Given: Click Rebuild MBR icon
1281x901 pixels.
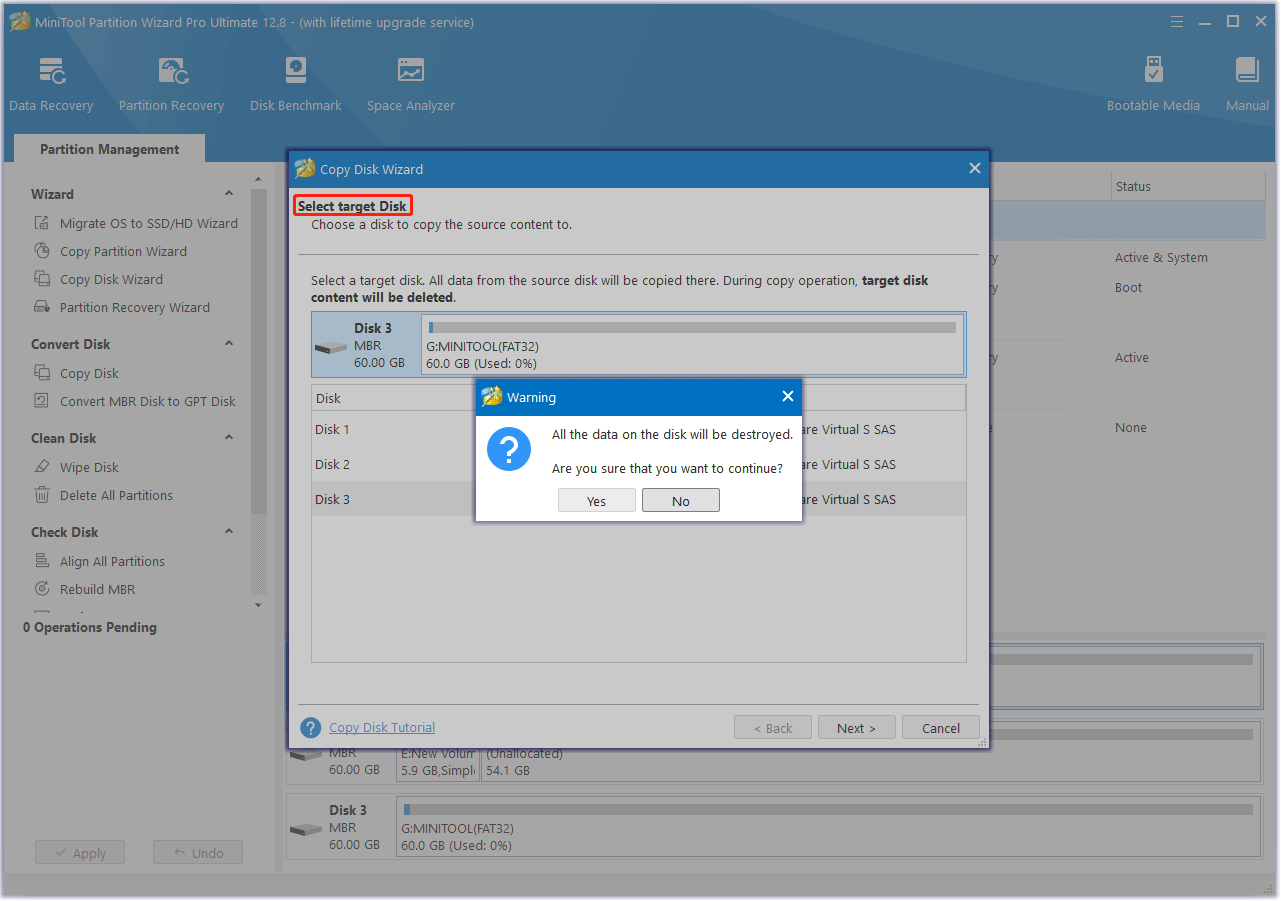Looking at the screenshot, I should (x=42, y=589).
